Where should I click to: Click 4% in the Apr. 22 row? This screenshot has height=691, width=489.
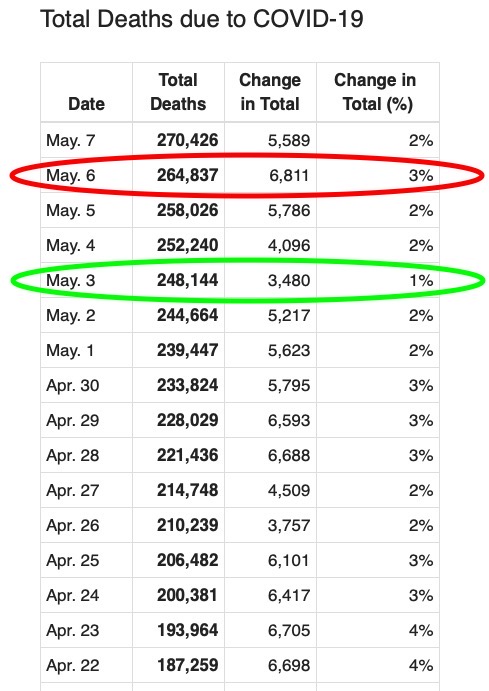421,665
